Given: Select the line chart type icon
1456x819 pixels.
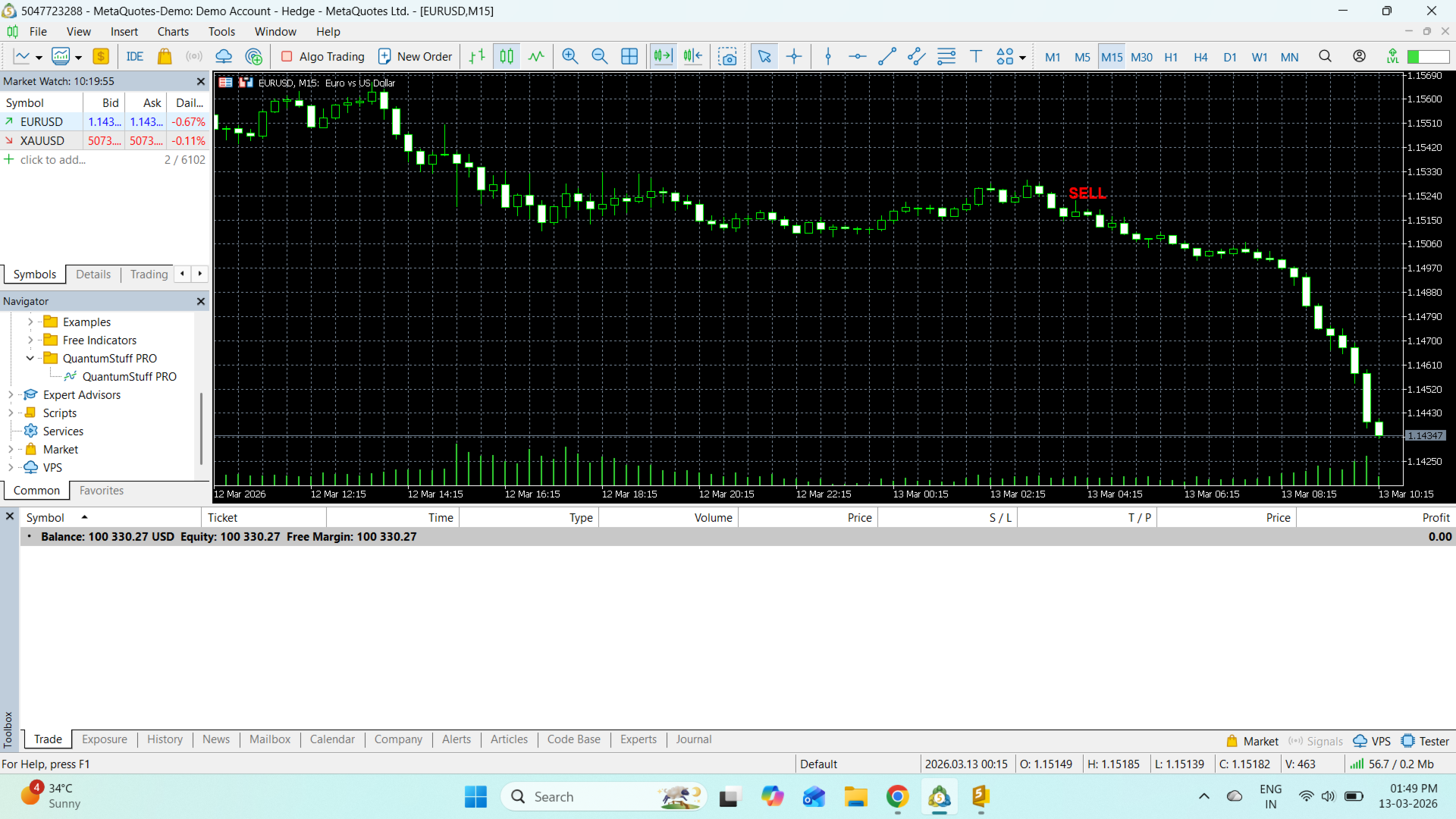Looking at the screenshot, I should pyautogui.click(x=536, y=57).
